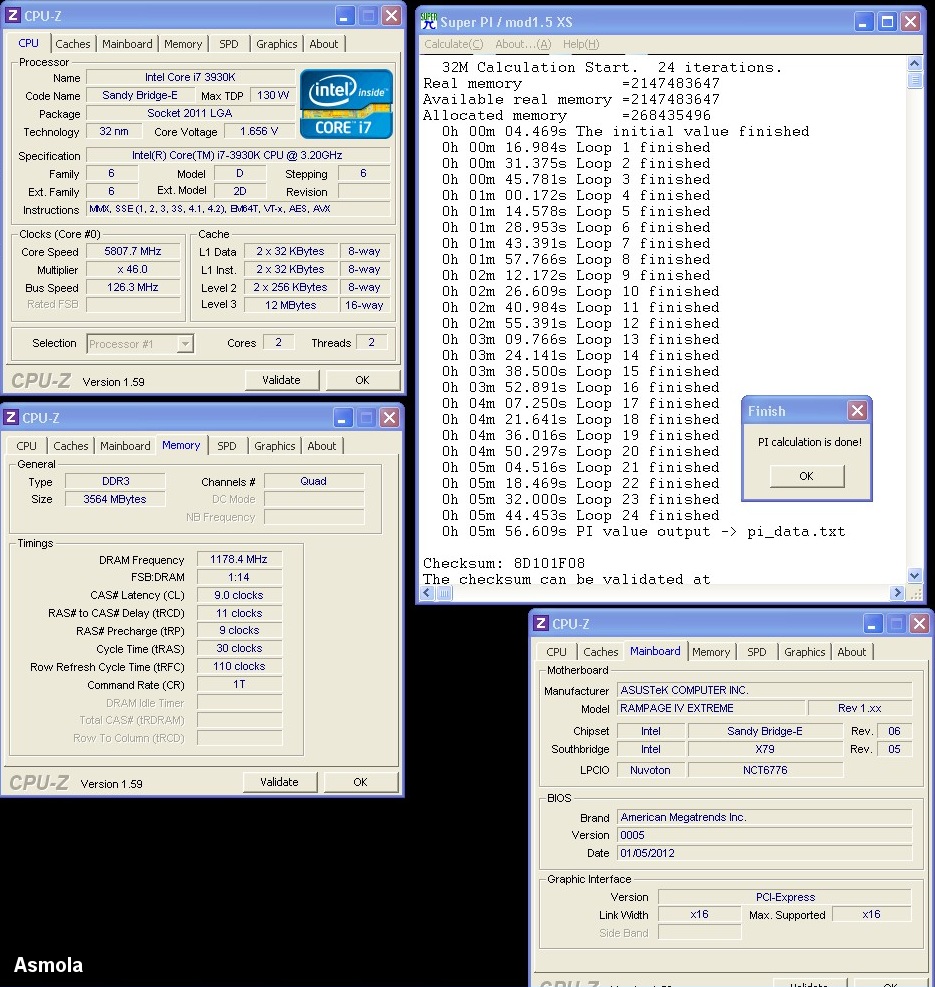Screen dimensions: 935x987
Task: Select Graphics tab in the Memory CPU-Z window
Action: [x=275, y=446]
